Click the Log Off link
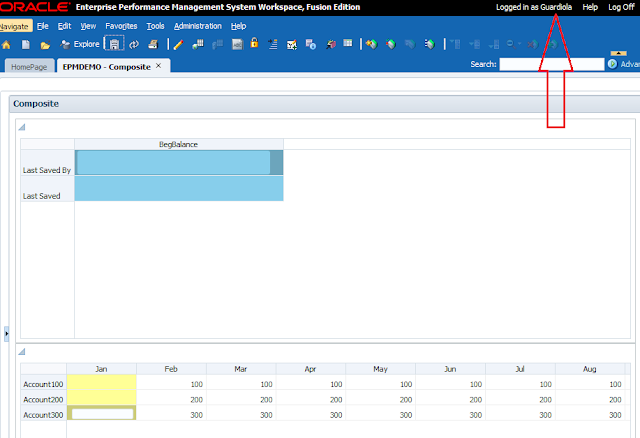This screenshot has height=438, width=640. 621,7
